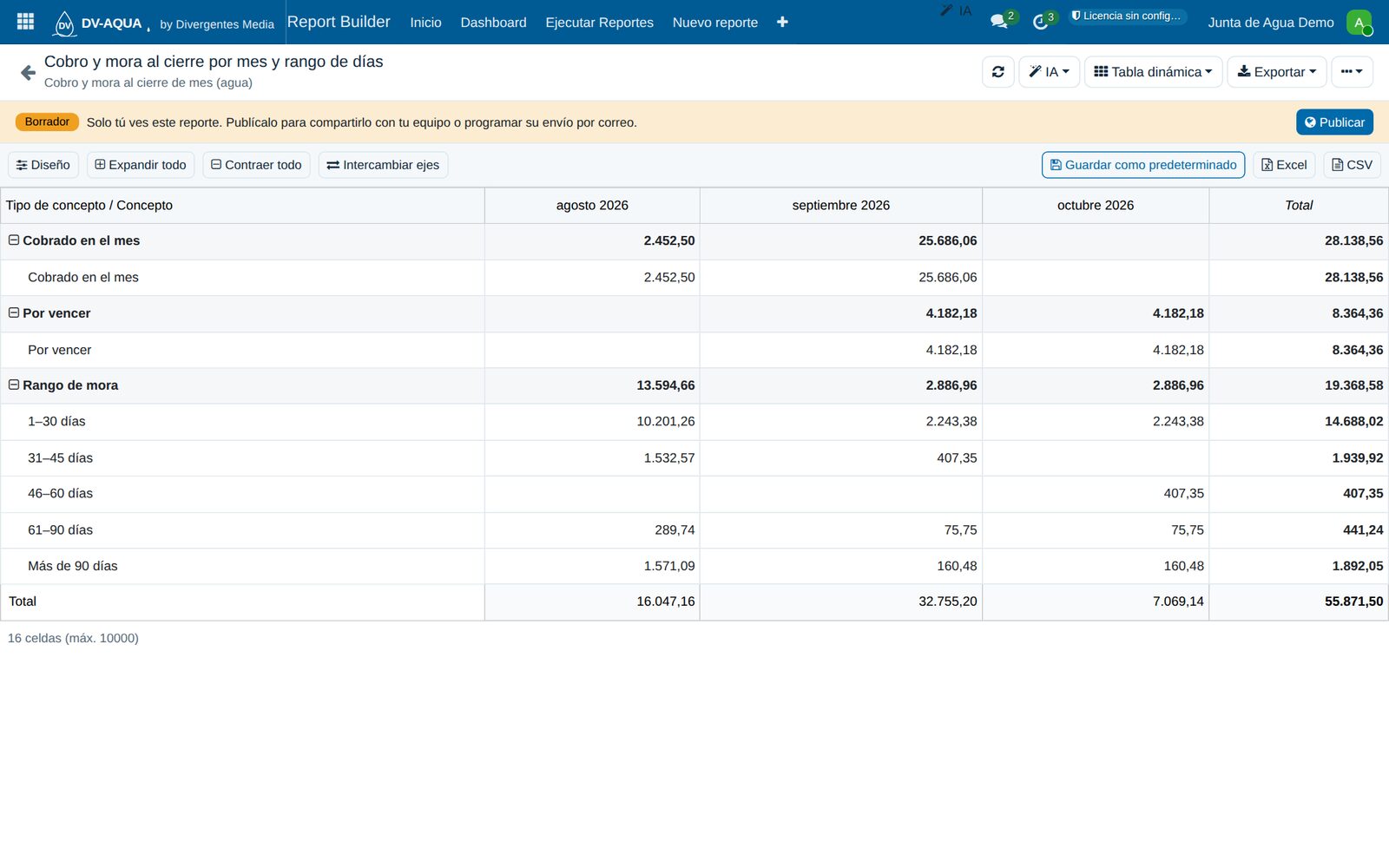Open the Diseño settings button
The image size is (1389, 868).
43,165
